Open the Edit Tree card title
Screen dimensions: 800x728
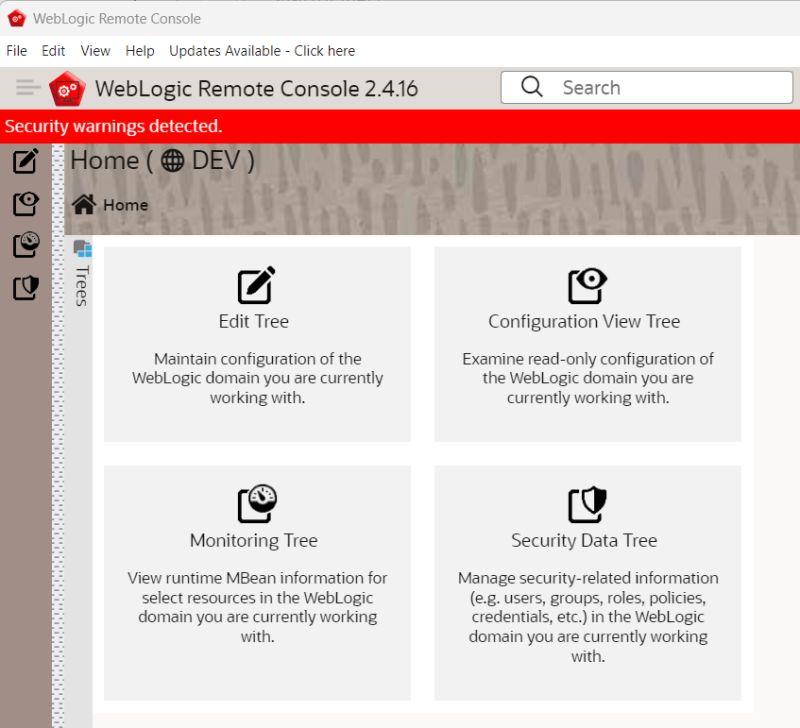point(254,321)
